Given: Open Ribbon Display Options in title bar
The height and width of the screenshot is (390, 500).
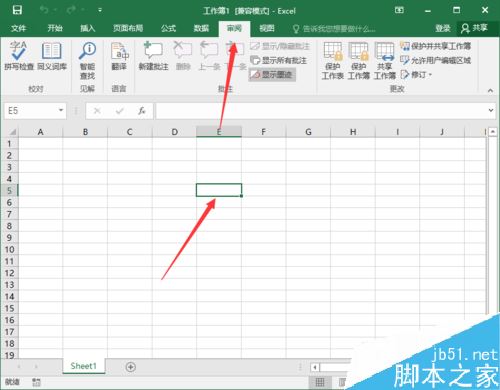Looking at the screenshot, I should pyautogui.click(x=399, y=10).
